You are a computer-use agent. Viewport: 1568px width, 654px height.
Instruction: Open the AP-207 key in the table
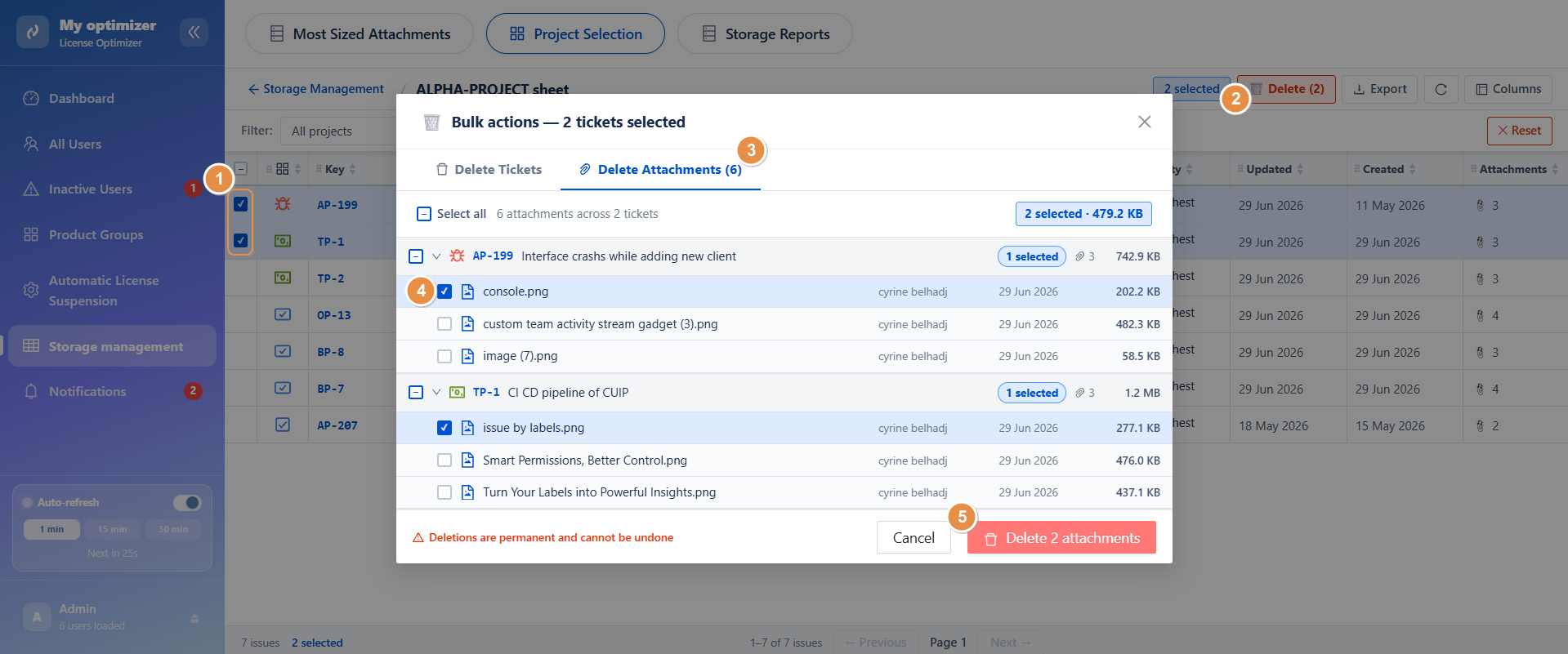tap(337, 425)
